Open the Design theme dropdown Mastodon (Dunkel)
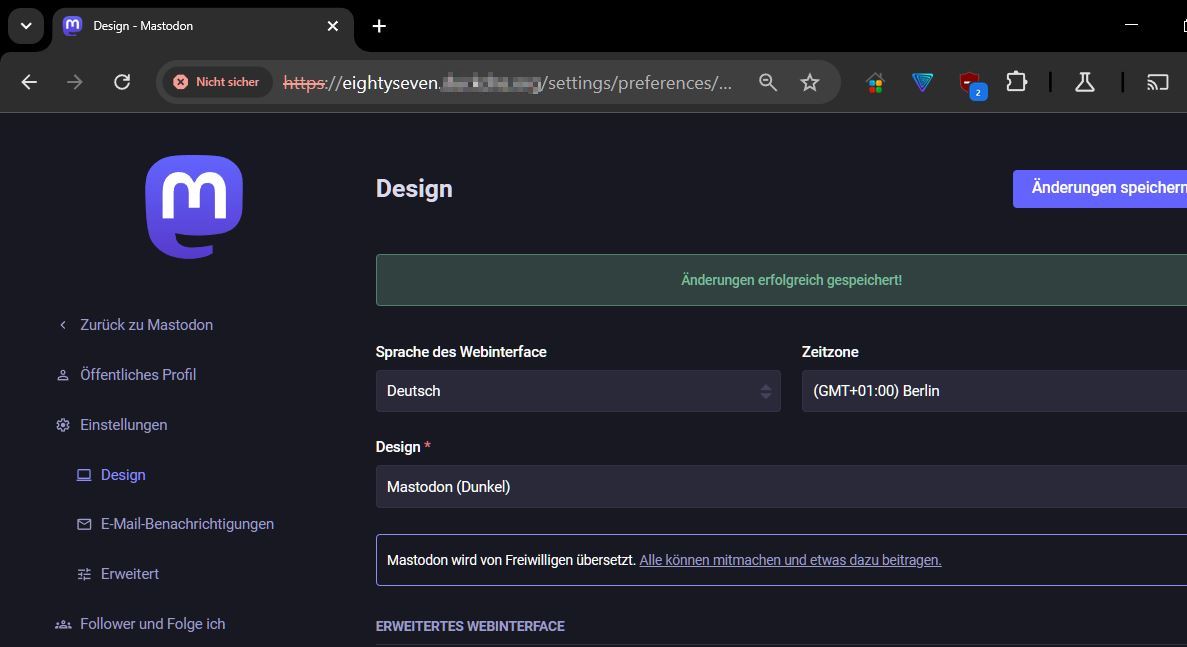This screenshot has width=1187, height=647. point(780,487)
